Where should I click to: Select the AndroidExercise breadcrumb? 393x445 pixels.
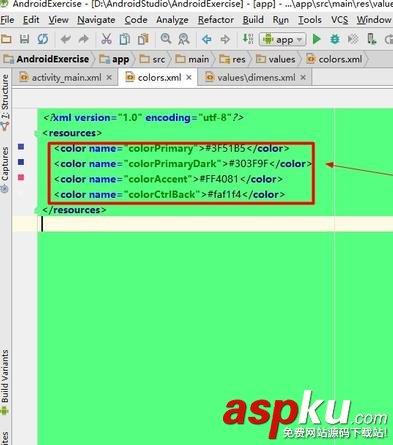[46, 59]
